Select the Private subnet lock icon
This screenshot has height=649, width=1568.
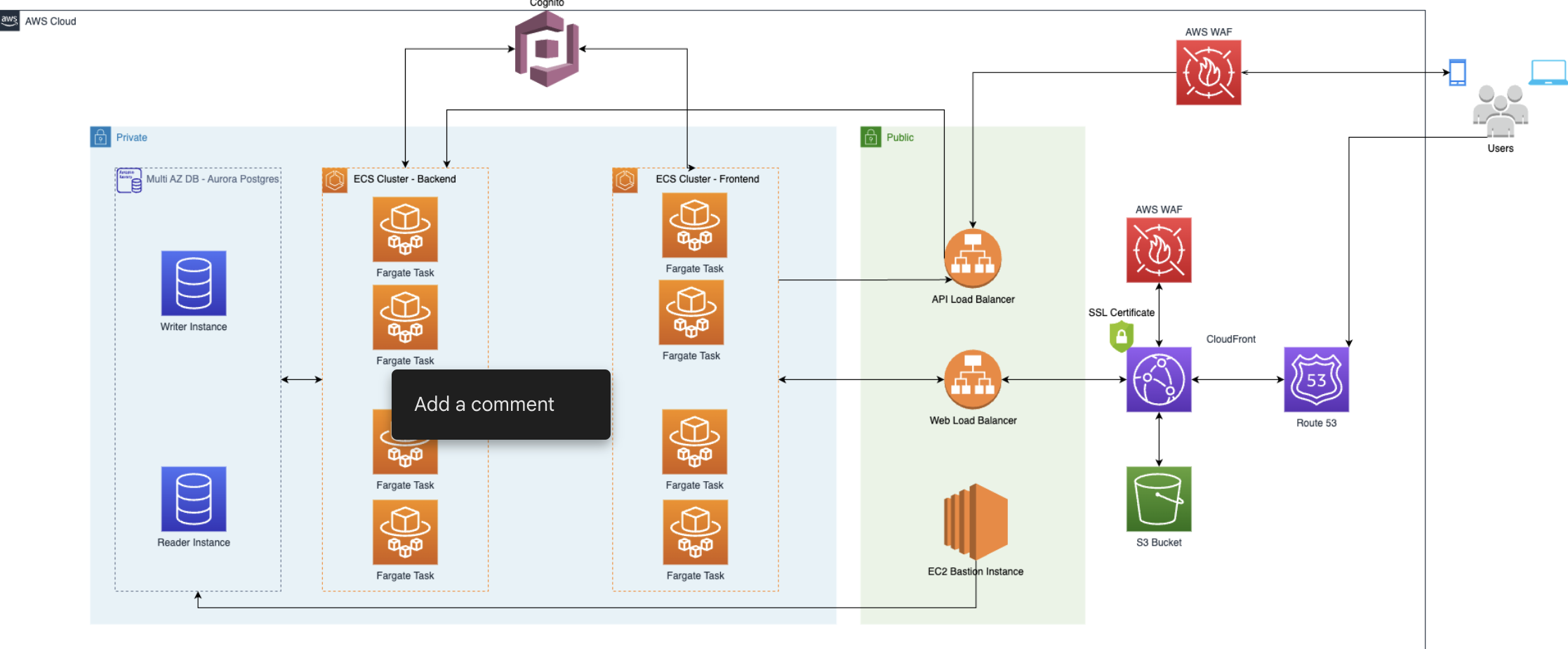point(100,137)
